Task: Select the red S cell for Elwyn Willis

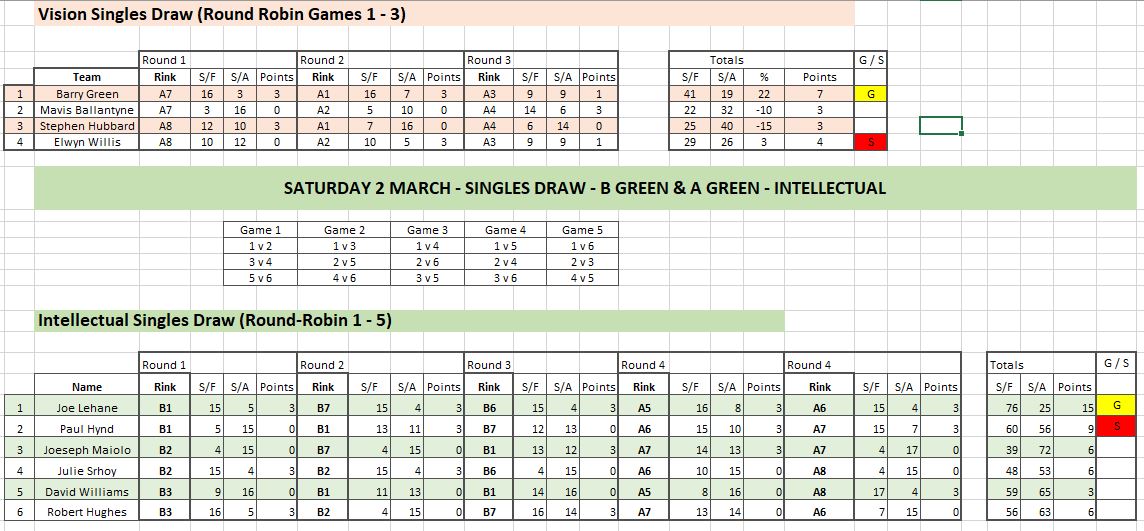Action: (870, 142)
